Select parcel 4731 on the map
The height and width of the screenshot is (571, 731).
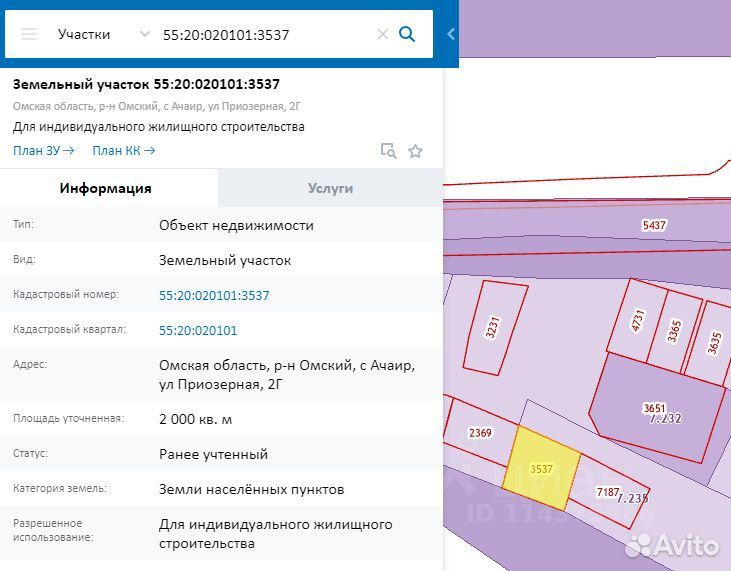pos(637,321)
